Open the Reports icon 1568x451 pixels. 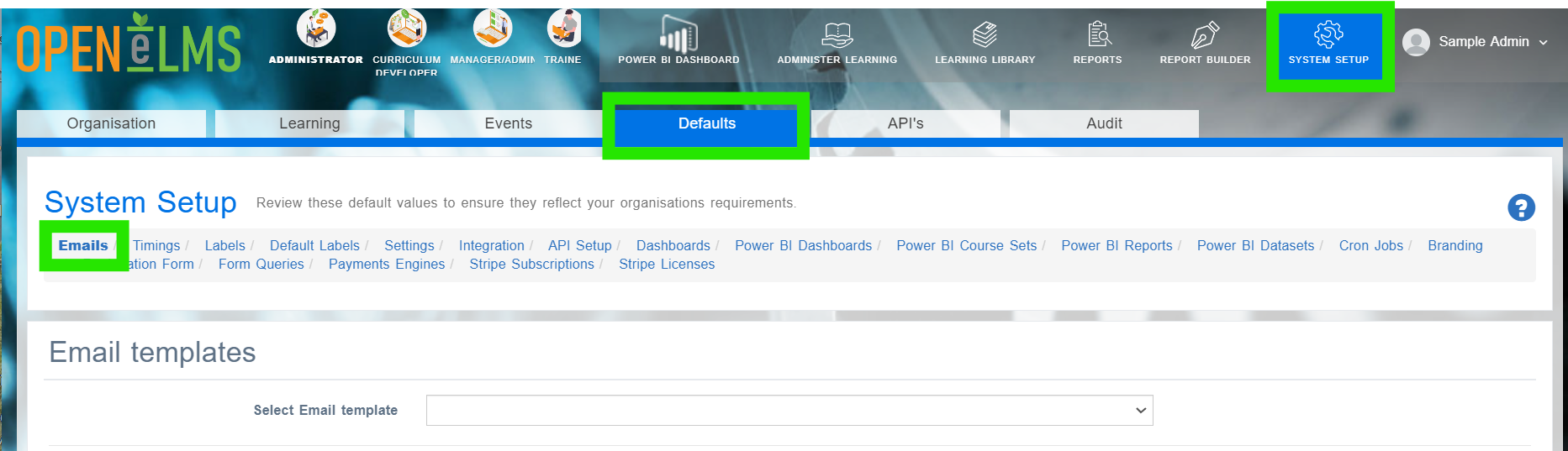tap(1099, 34)
